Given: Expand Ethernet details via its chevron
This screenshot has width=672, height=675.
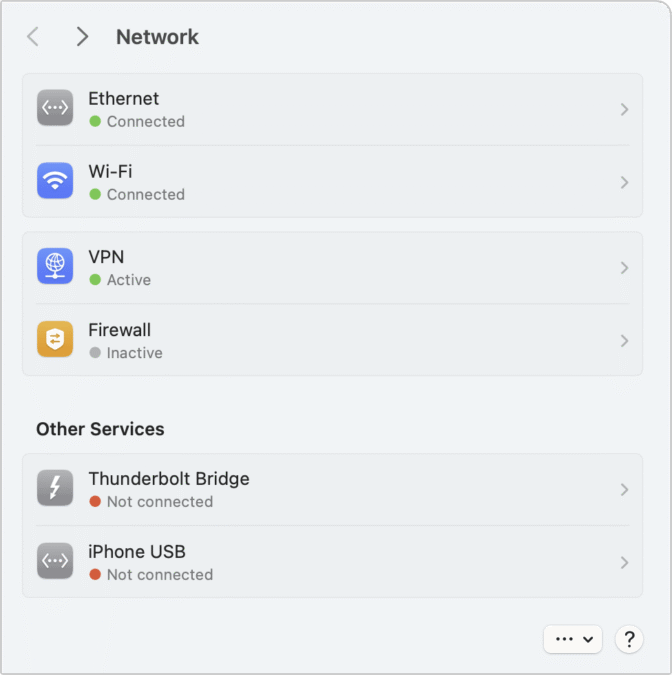Looking at the screenshot, I should [x=624, y=109].
